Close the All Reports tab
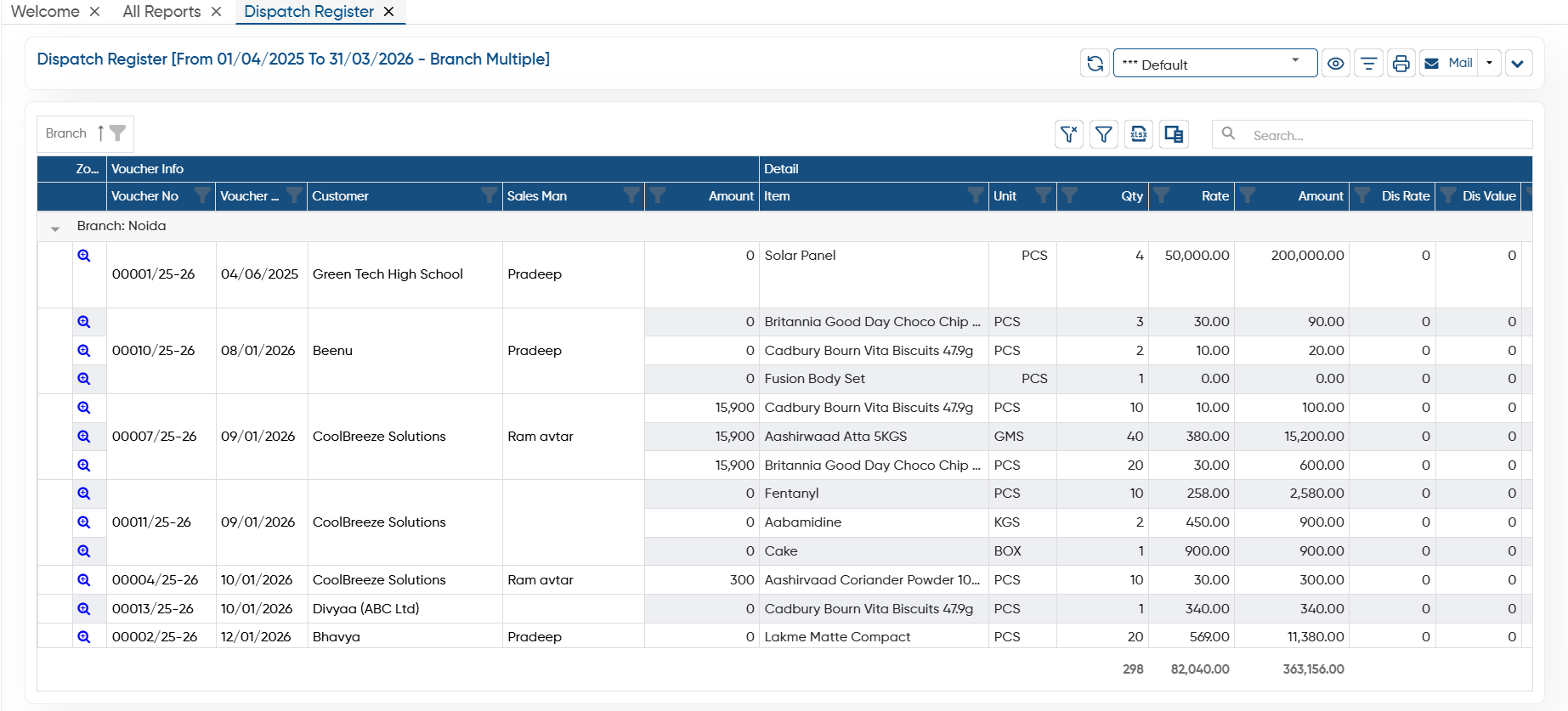Image resolution: width=1568 pixels, height=711 pixels. (x=217, y=12)
